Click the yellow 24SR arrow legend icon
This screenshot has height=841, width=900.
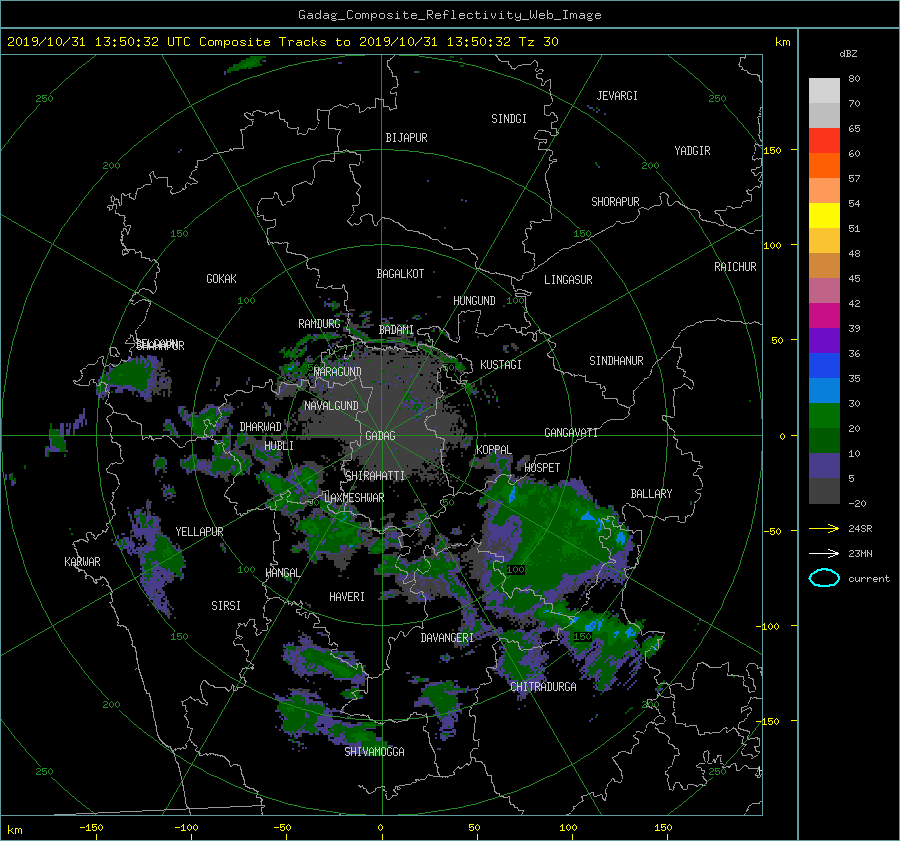coord(824,528)
